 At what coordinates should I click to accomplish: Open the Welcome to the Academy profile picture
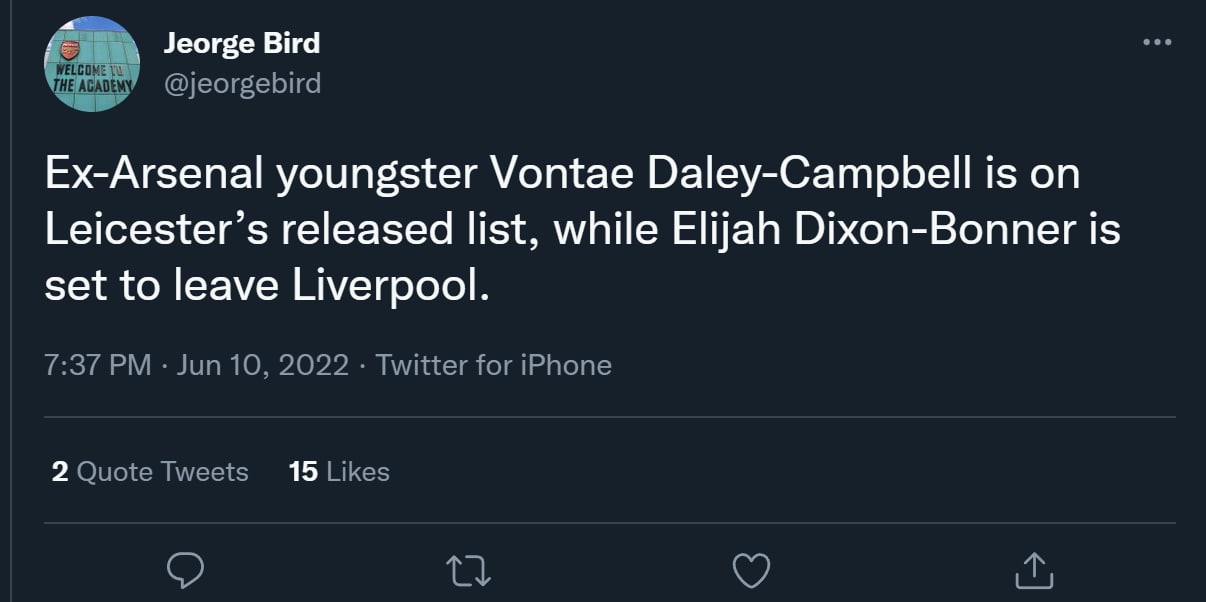[91, 64]
